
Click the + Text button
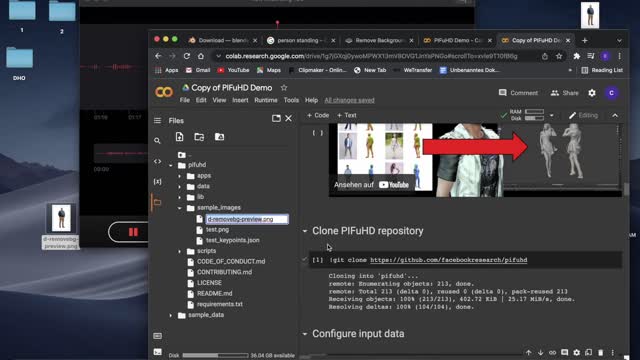click(347, 116)
